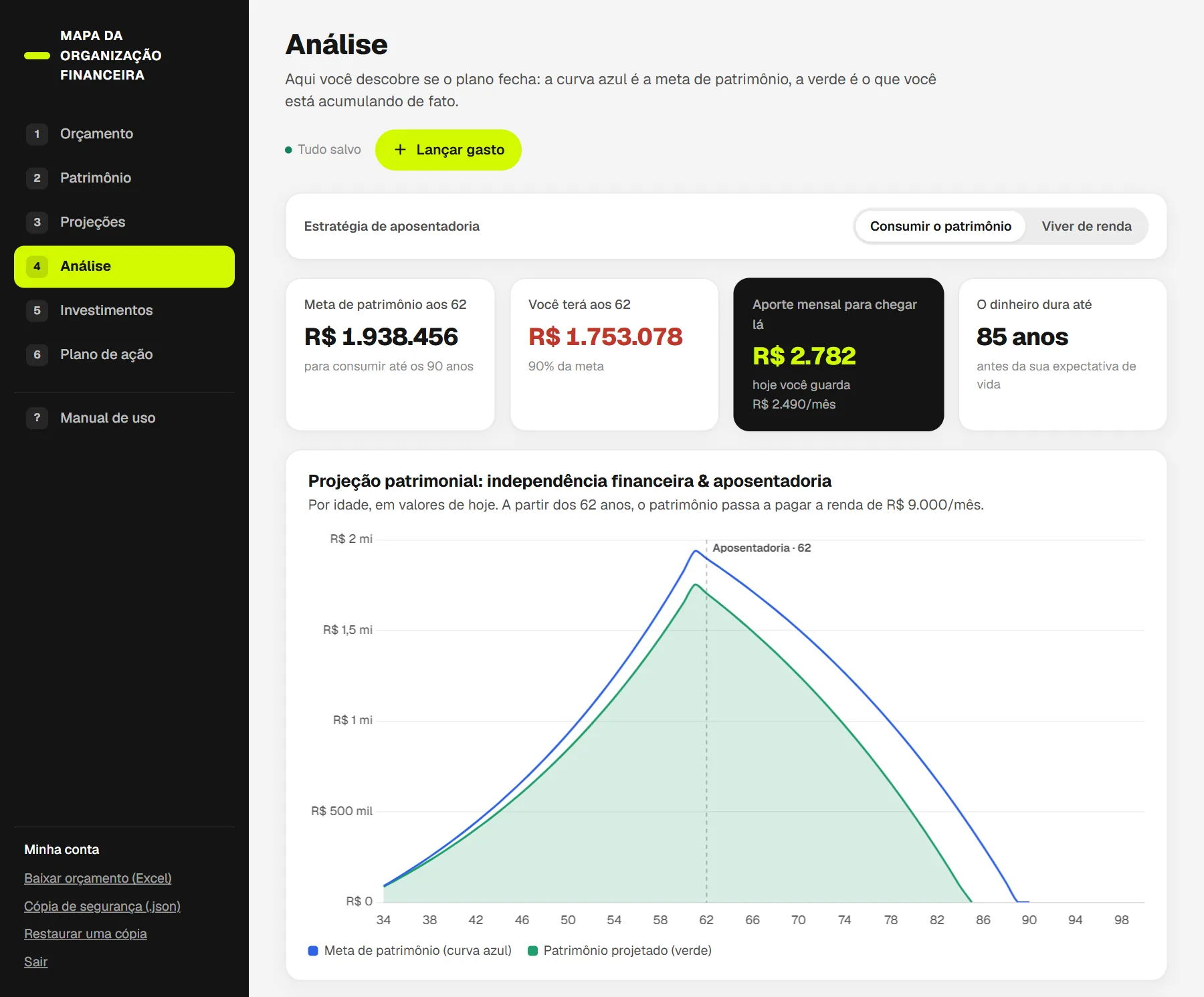Image resolution: width=1204 pixels, height=997 pixels.
Task: Click the Tudo salvo status indicator
Action: (x=323, y=150)
